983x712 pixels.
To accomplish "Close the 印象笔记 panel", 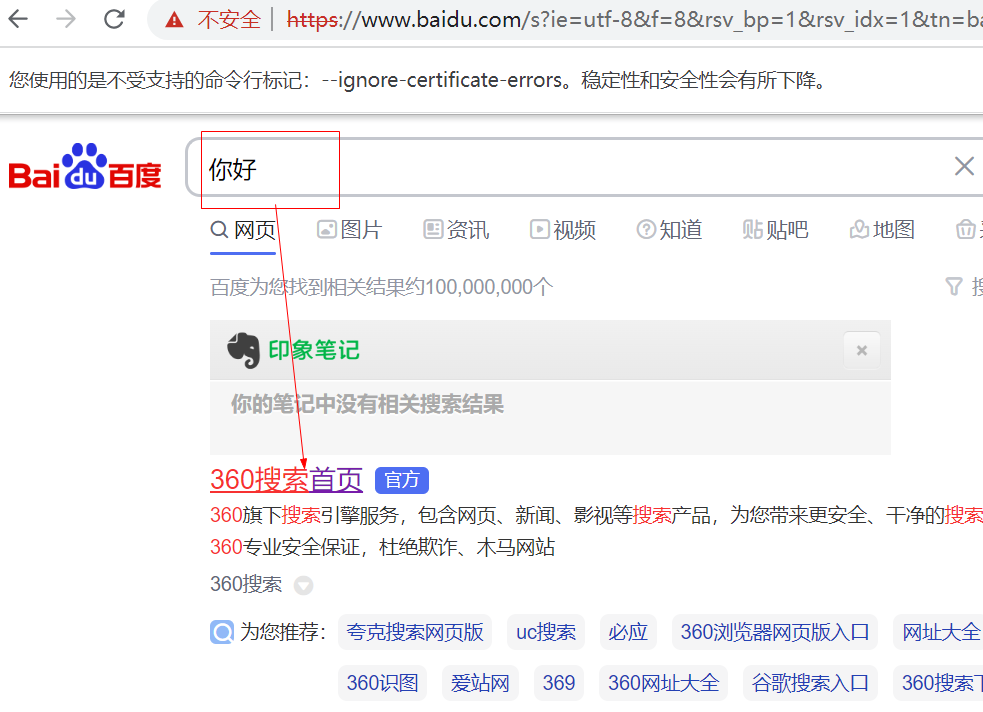I will click(862, 350).
